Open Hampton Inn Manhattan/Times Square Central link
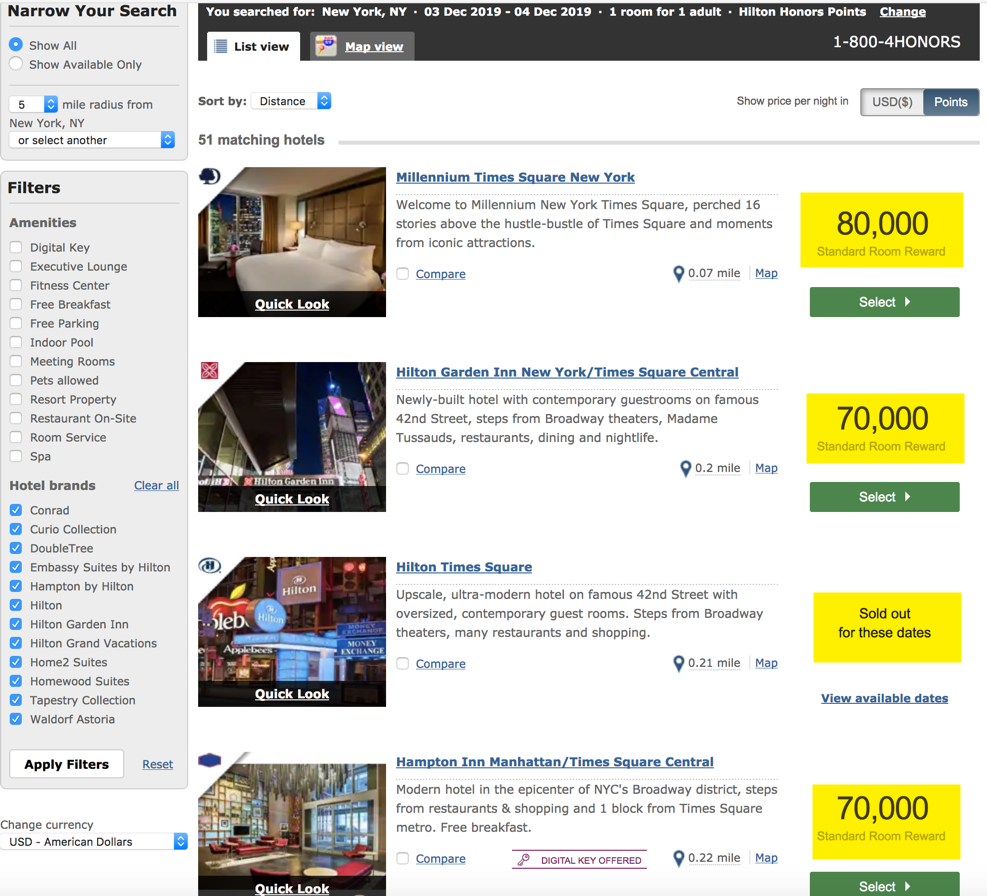The image size is (987, 896). tap(555, 762)
